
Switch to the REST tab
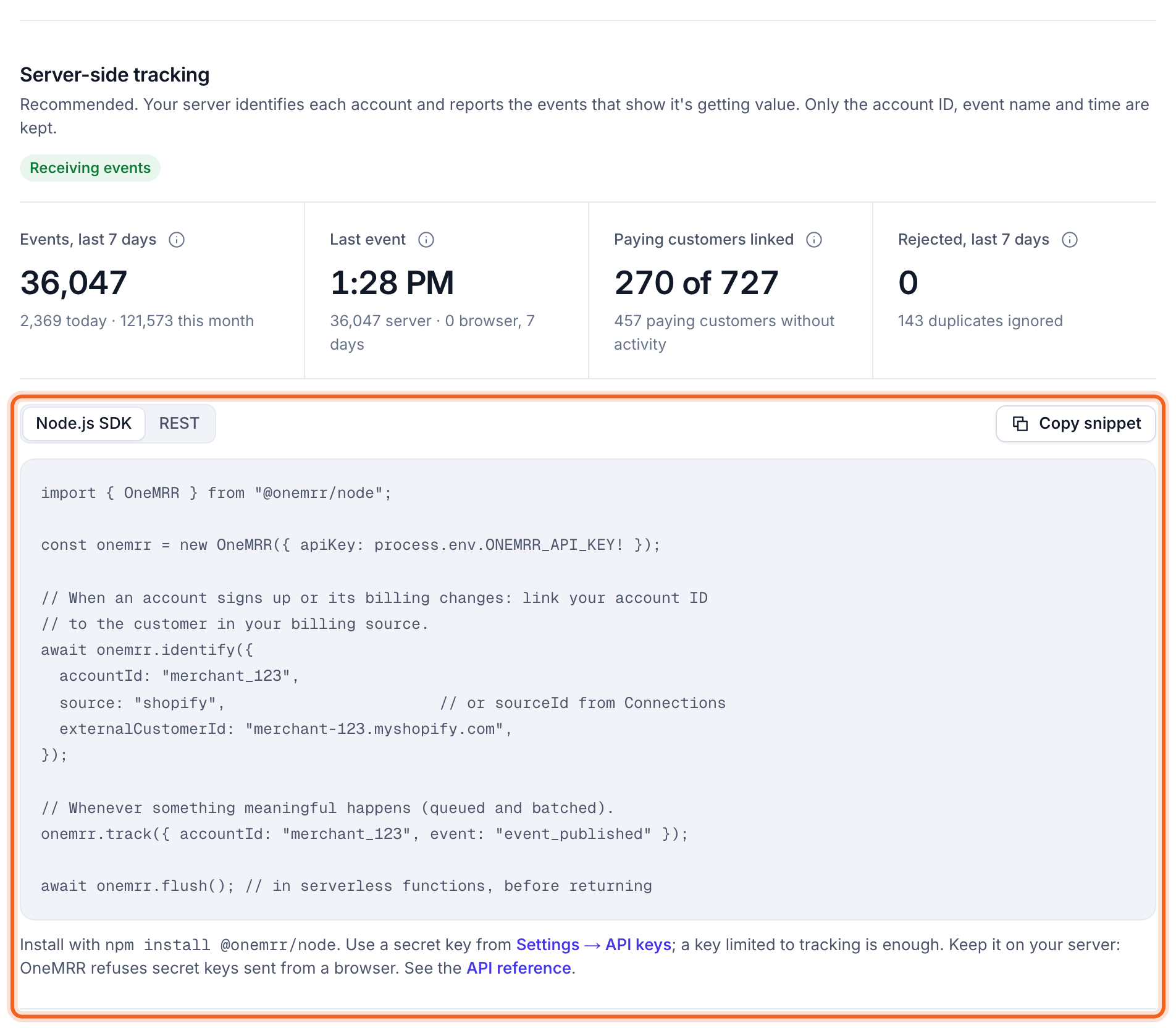click(x=179, y=424)
